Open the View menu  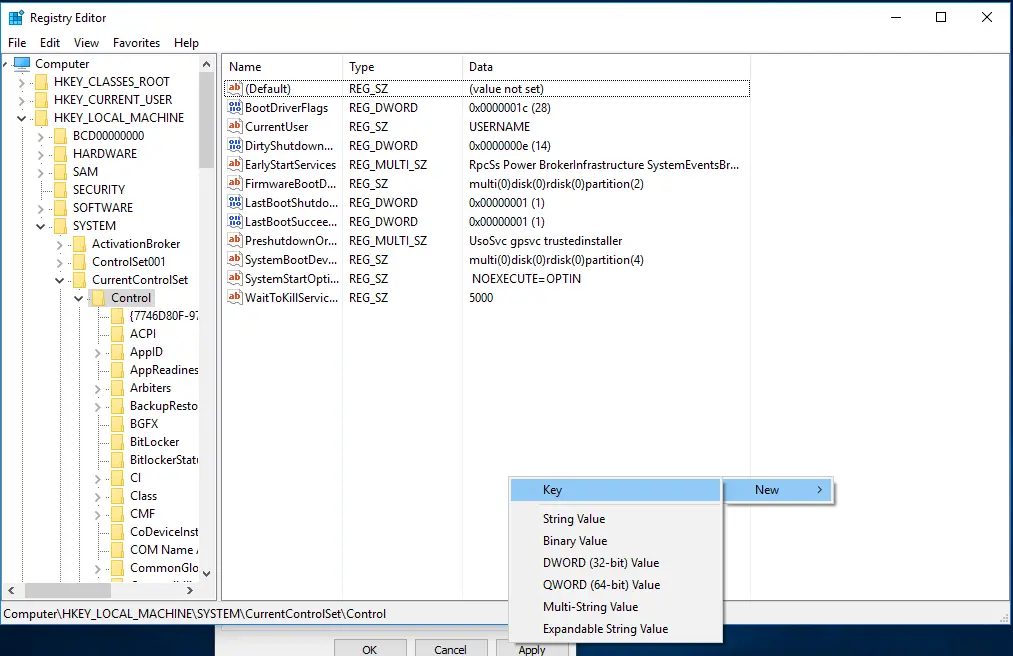(x=86, y=43)
